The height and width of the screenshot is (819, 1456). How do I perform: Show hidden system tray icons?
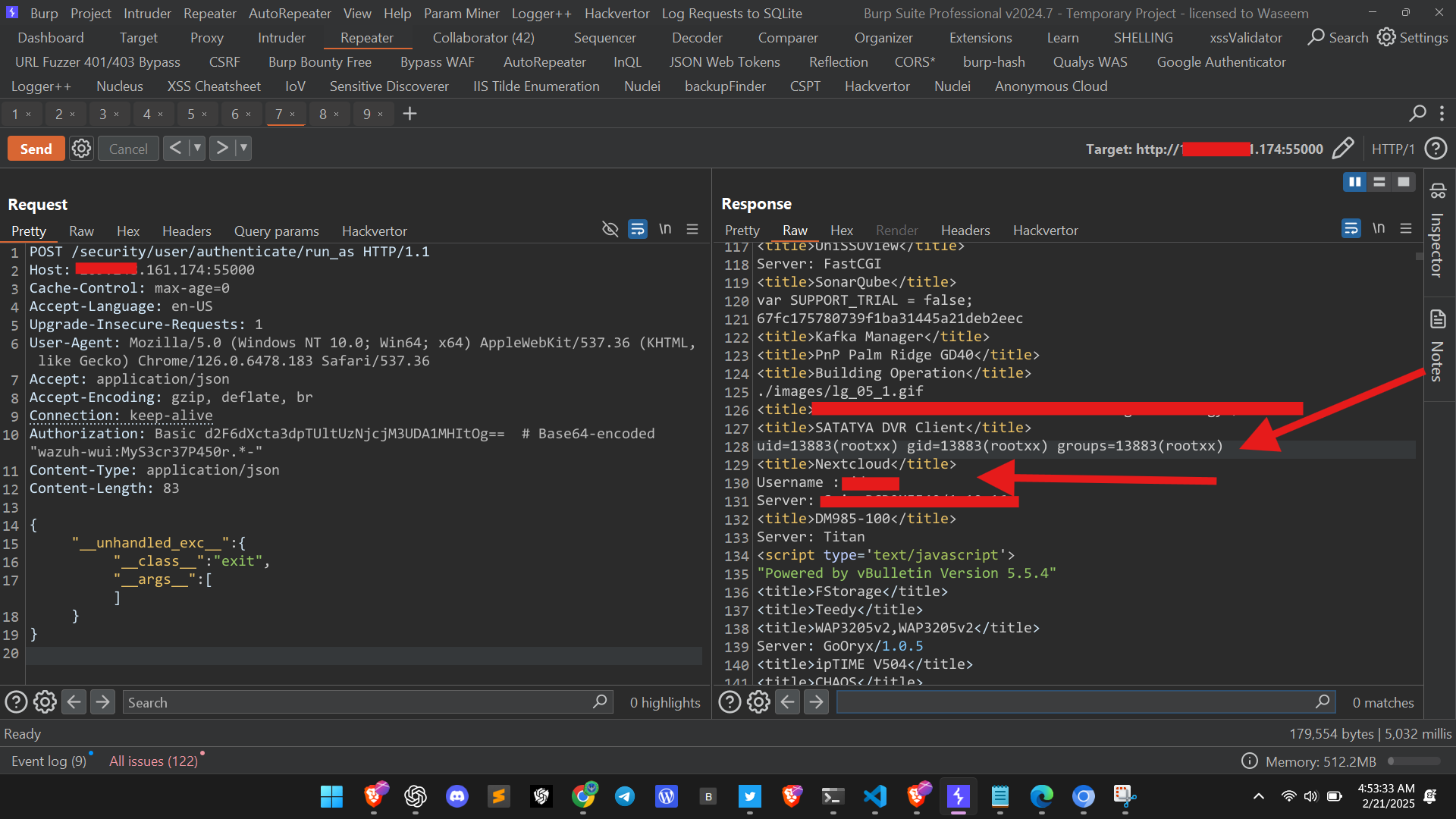click(x=1259, y=796)
